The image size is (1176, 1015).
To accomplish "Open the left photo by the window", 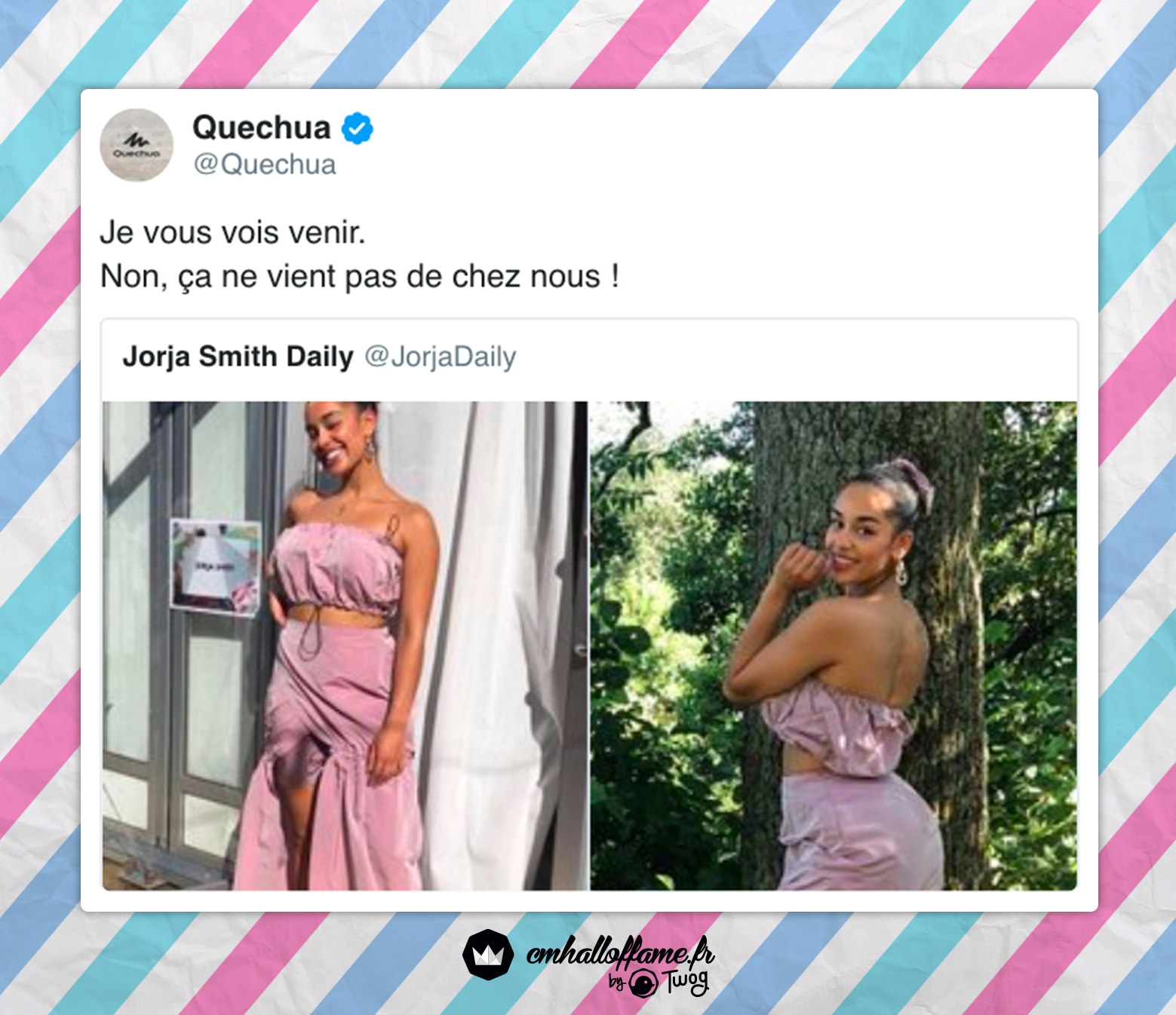I will (x=345, y=645).
